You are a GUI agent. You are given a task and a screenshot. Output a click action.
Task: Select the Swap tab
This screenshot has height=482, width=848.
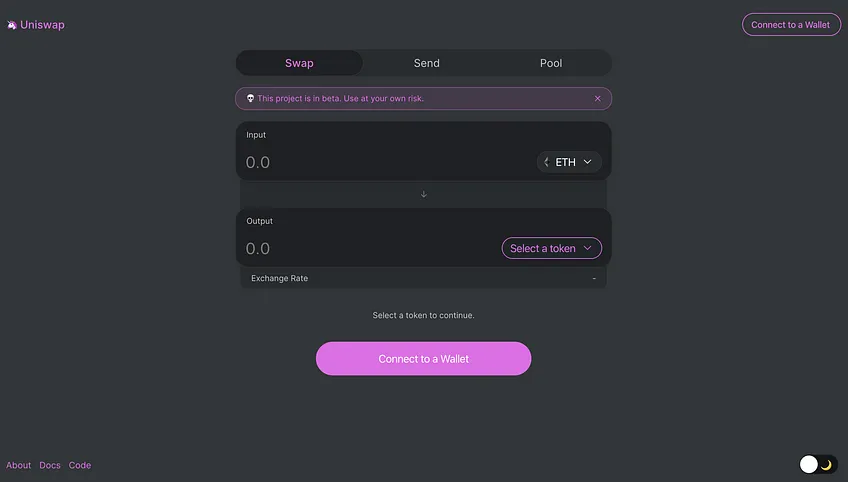(299, 63)
